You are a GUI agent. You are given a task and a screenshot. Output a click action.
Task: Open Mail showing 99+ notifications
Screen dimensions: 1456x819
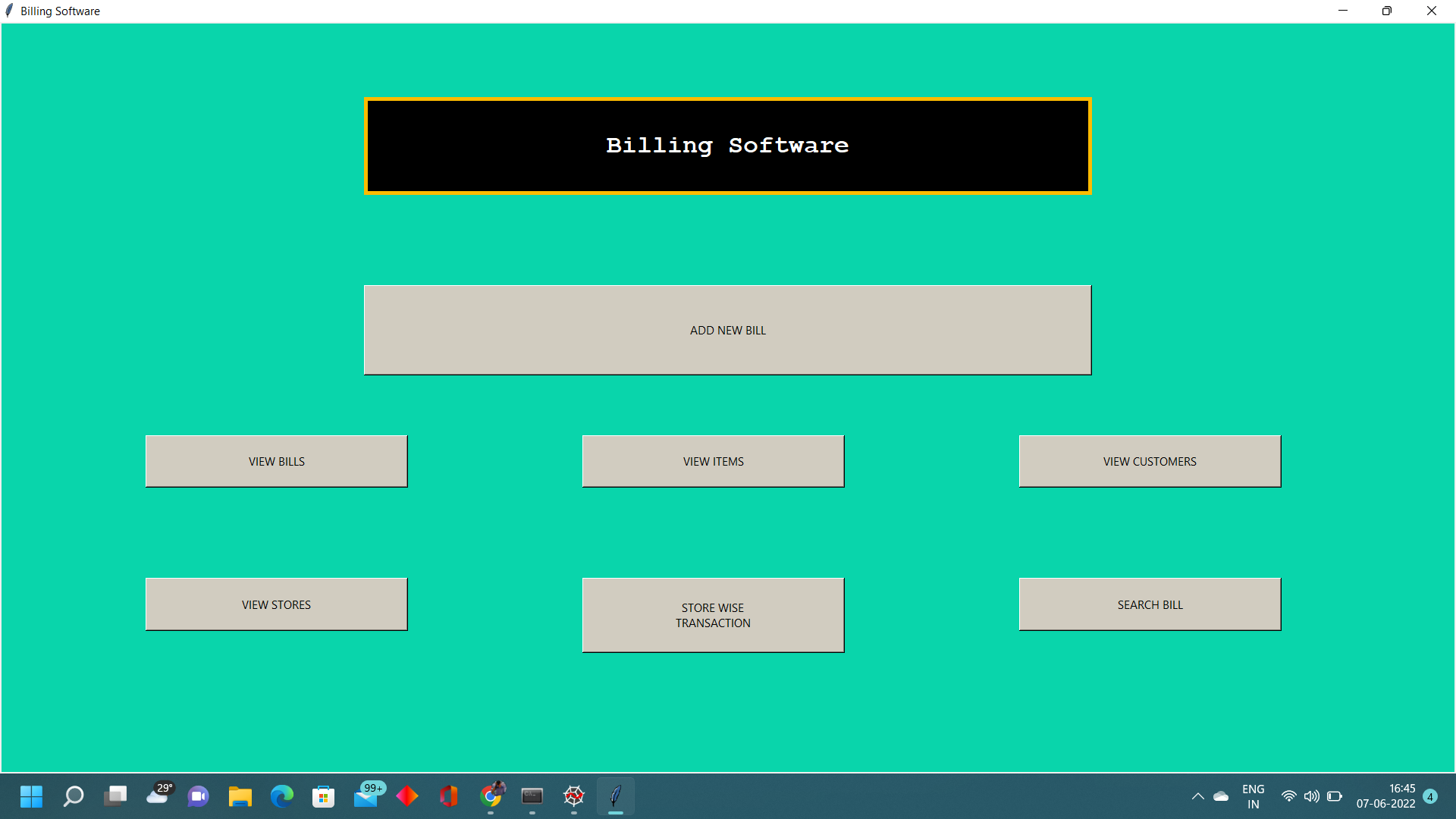click(367, 796)
